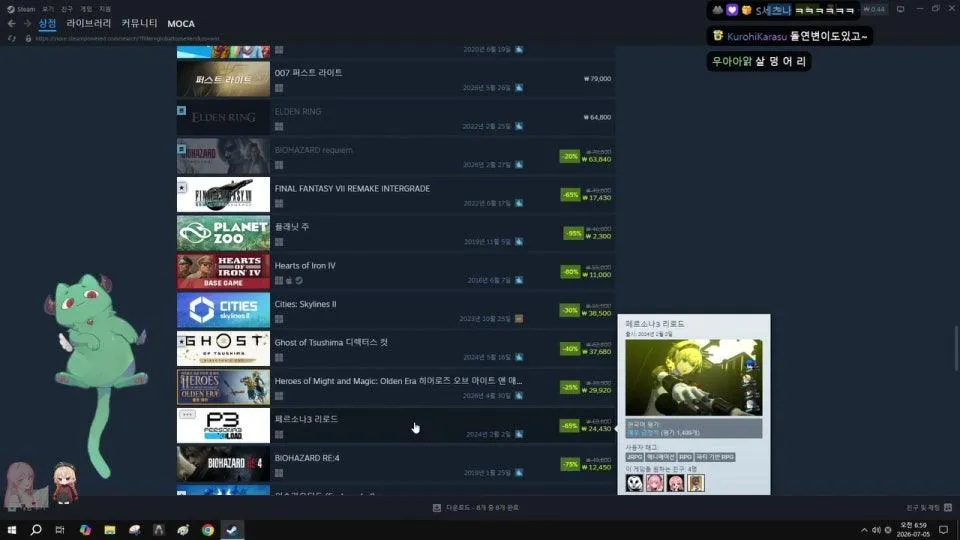Open FINAL FANTASY VII REMAKE INTERGRADE title
The height and width of the screenshot is (540, 960).
pos(352,189)
